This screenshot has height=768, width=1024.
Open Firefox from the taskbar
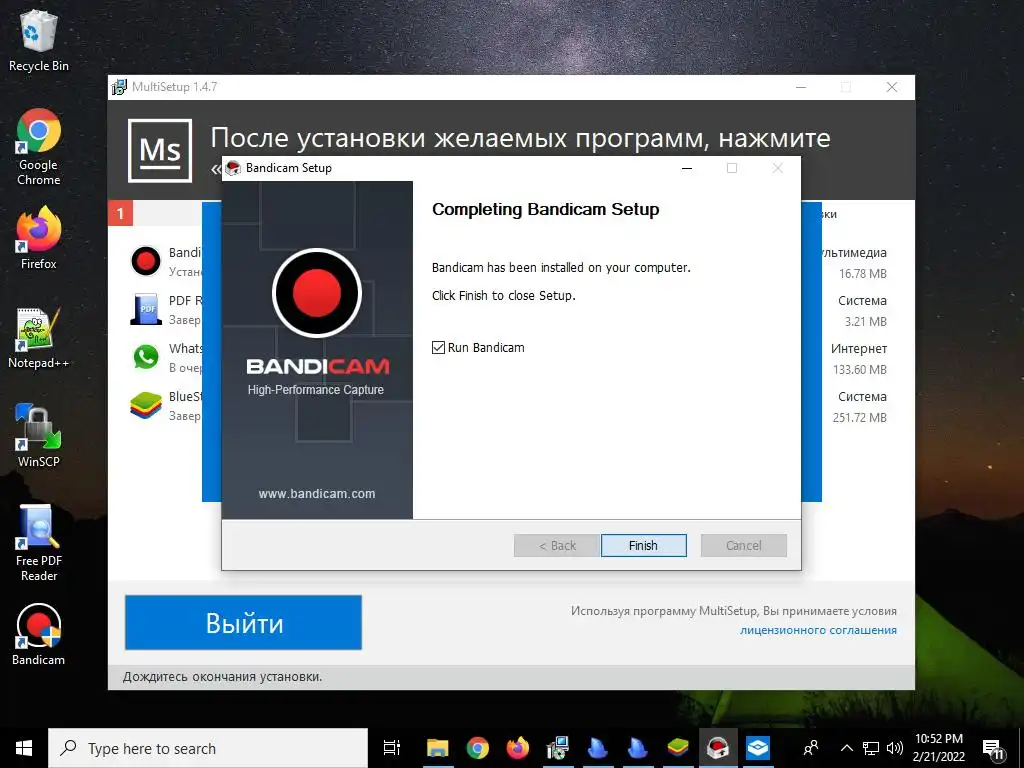tap(517, 748)
